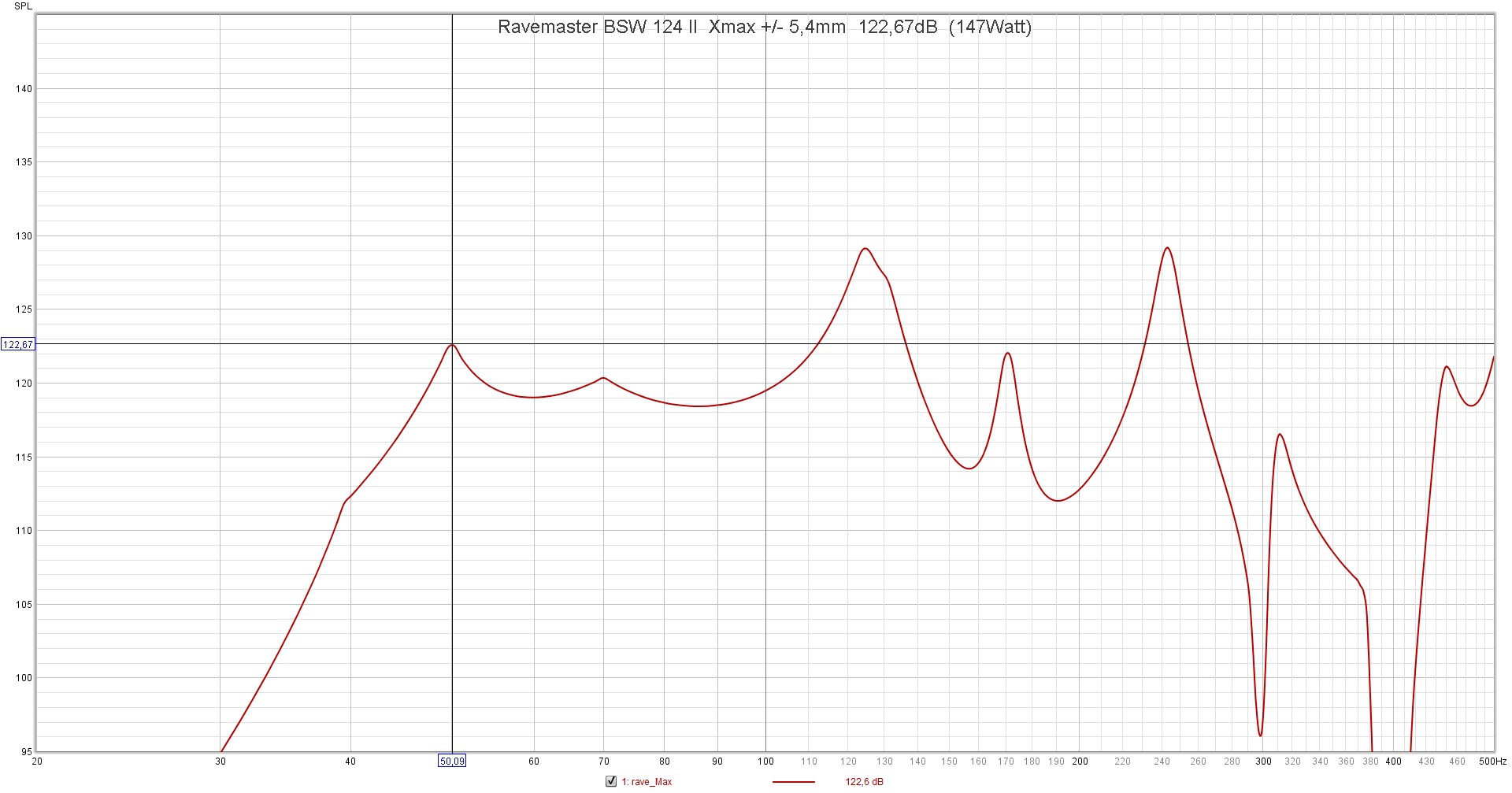Click the 90 Hz frequency axis label
Image resolution: width=1512 pixels, height=793 pixels.
pos(717,762)
